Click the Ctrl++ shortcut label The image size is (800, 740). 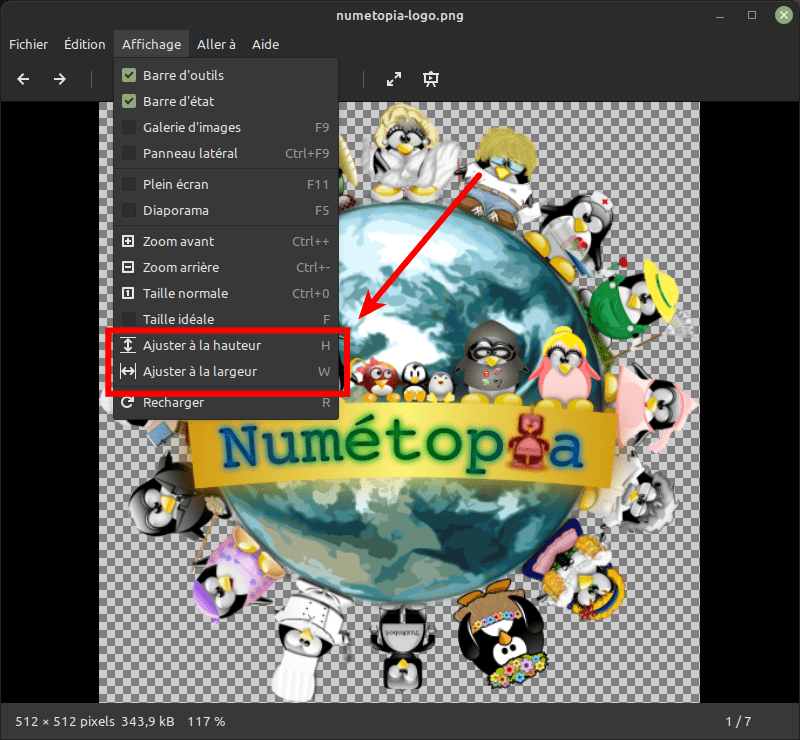click(x=311, y=241)
